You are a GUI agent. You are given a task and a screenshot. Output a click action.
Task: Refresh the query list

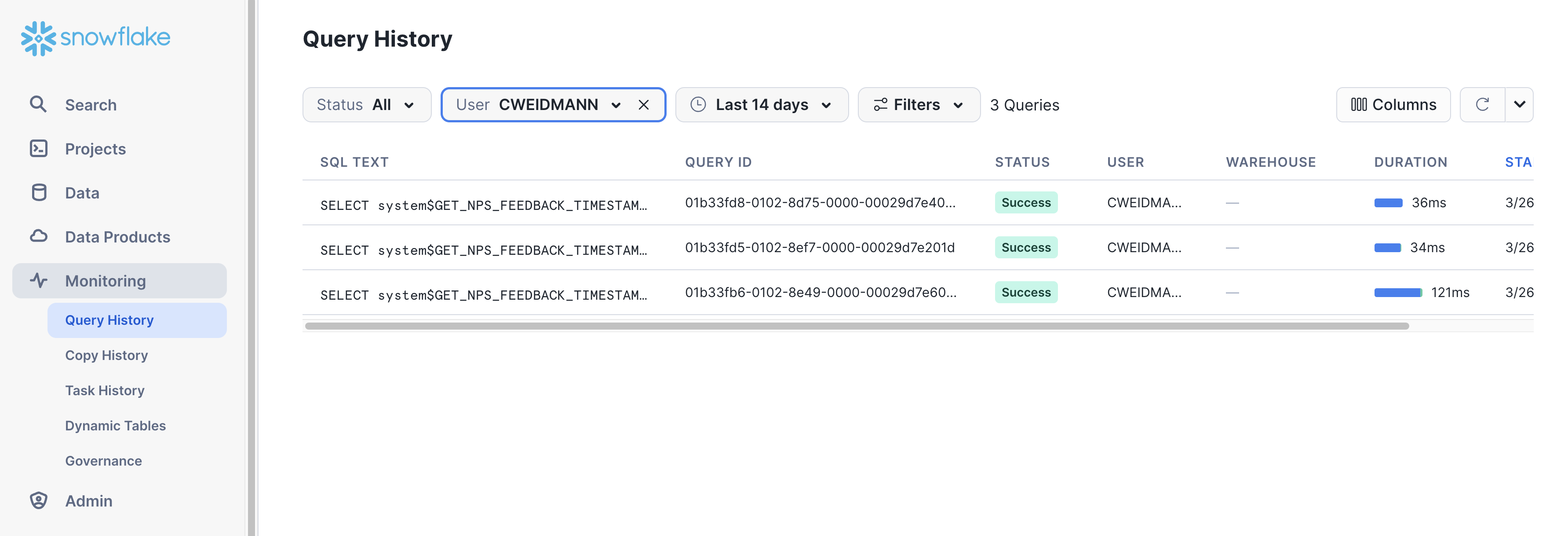pos(1482,105)
